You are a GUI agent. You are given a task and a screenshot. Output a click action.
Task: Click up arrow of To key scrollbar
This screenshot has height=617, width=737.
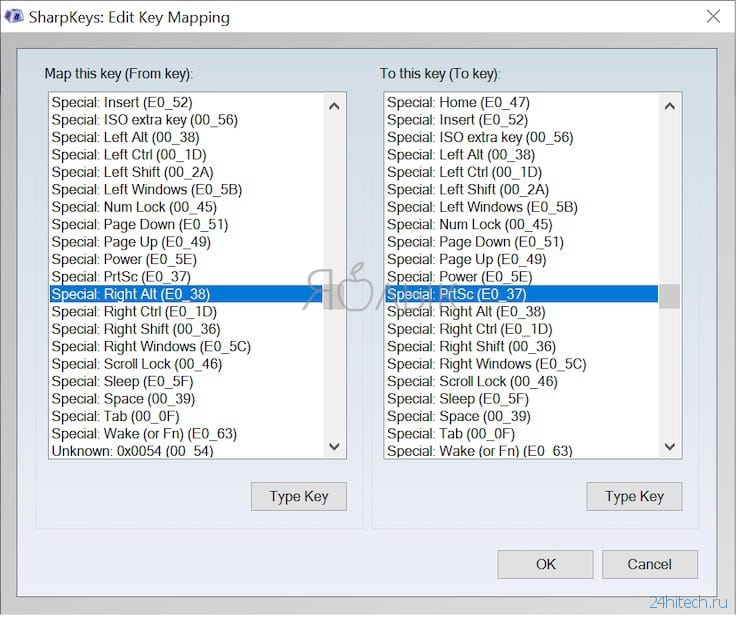(x=670, y=106)
